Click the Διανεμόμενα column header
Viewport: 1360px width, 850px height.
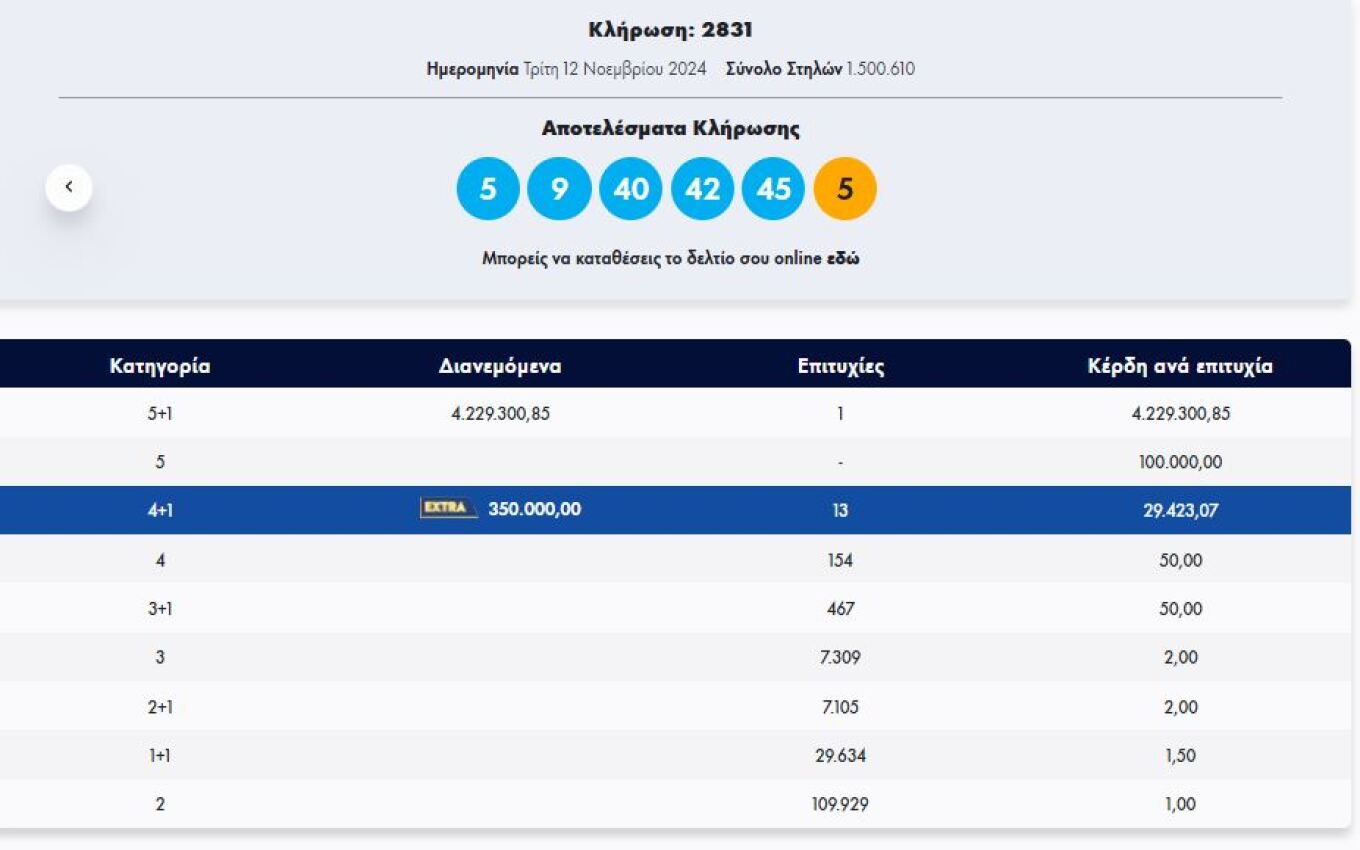pos(500,366)
